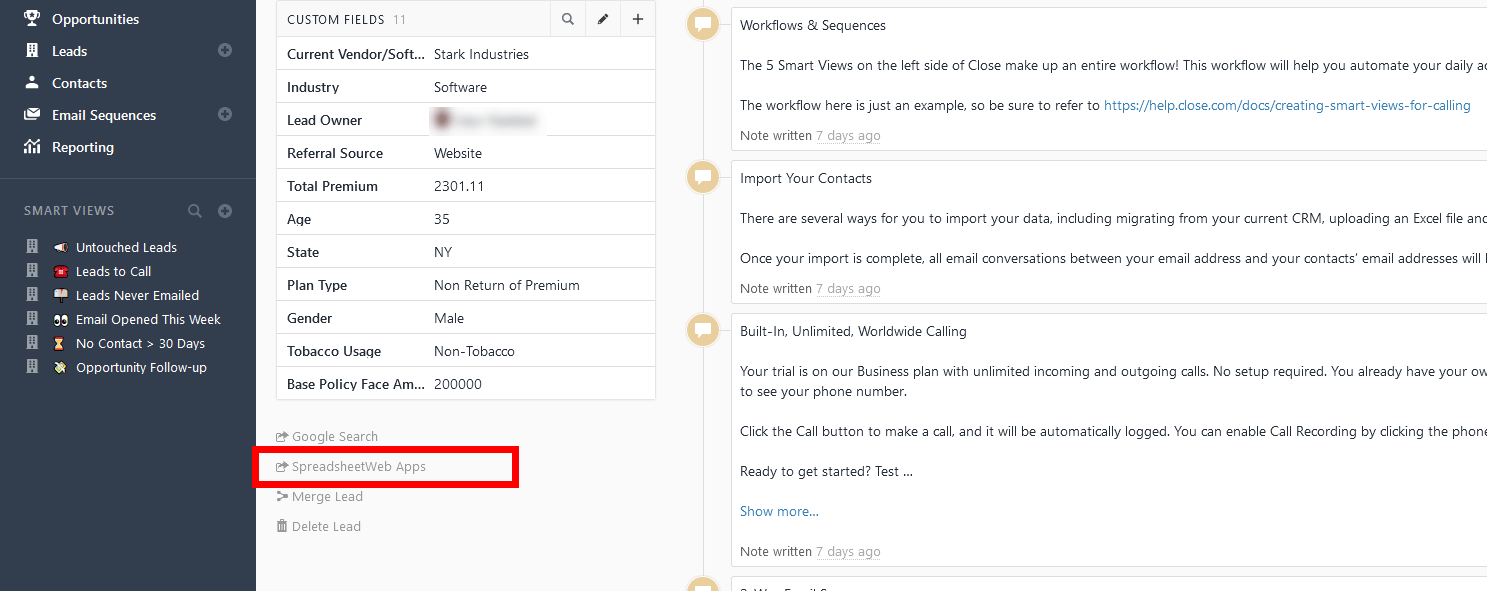Open the help.close.com smart views link
1487x591 pixels.
1287,105
